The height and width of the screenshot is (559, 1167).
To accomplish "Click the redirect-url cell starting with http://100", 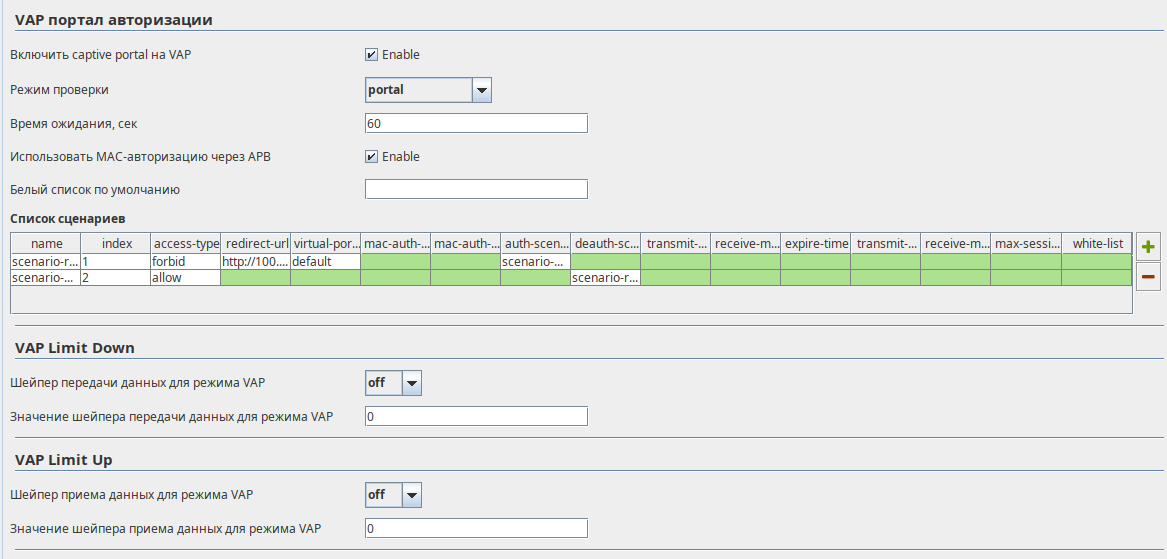I will [255, 262].
